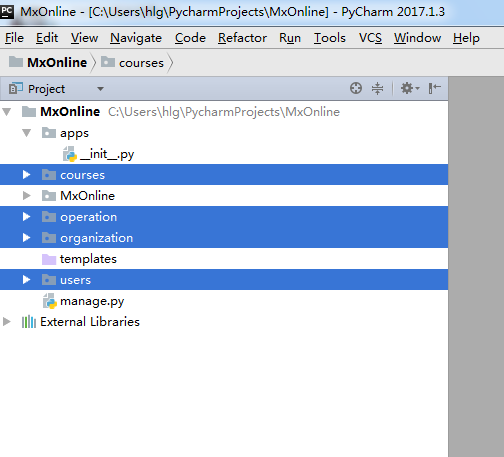The height and width of the screenshot is (457, 504).
Task: Open the Edit menu
Action: tap(47, 38)
